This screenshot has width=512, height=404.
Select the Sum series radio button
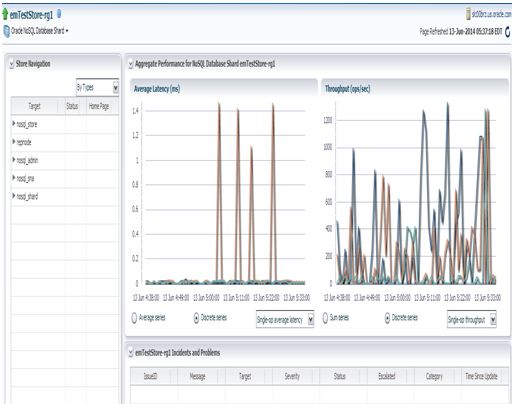coord(325,318)
